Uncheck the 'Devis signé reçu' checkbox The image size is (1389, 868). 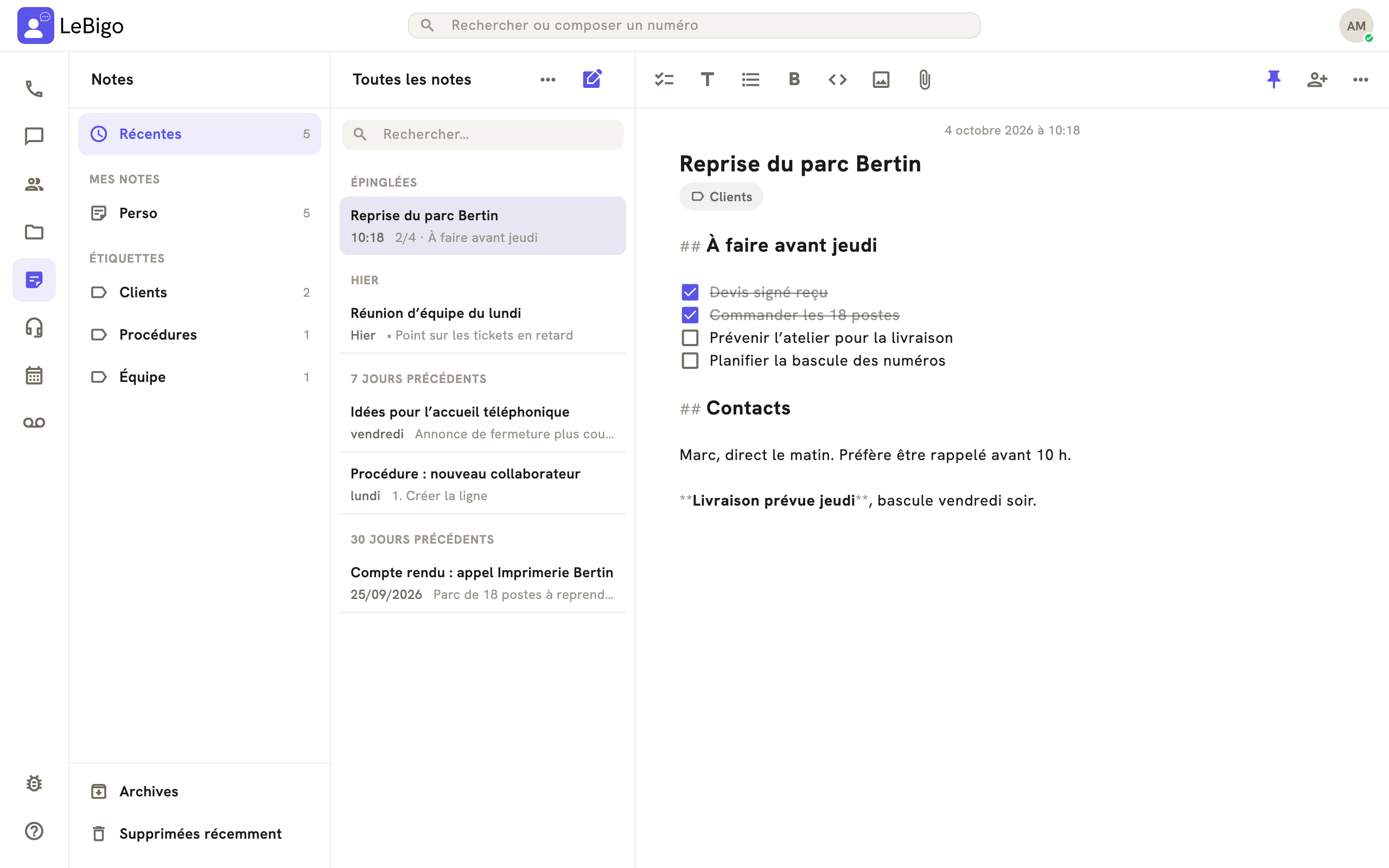click(x=690, y=292)
